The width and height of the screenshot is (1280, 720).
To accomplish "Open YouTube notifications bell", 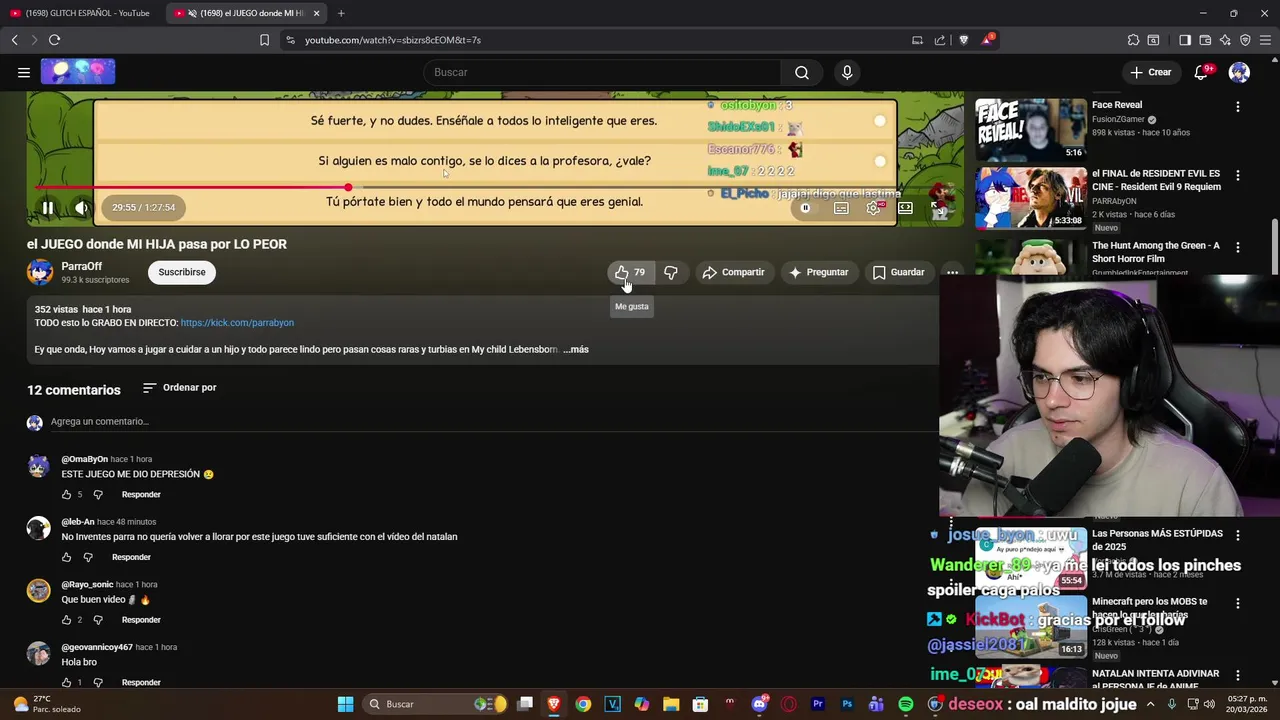I will (x=1201, y=72).
